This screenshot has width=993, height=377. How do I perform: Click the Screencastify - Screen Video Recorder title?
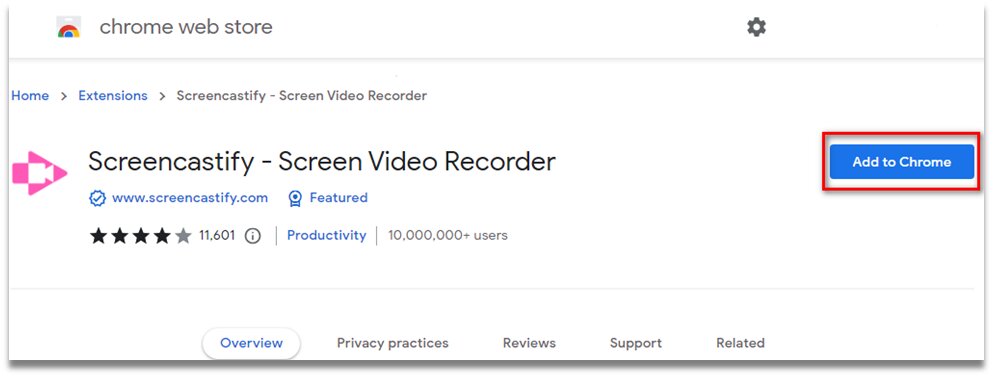(x=322, y=162)
